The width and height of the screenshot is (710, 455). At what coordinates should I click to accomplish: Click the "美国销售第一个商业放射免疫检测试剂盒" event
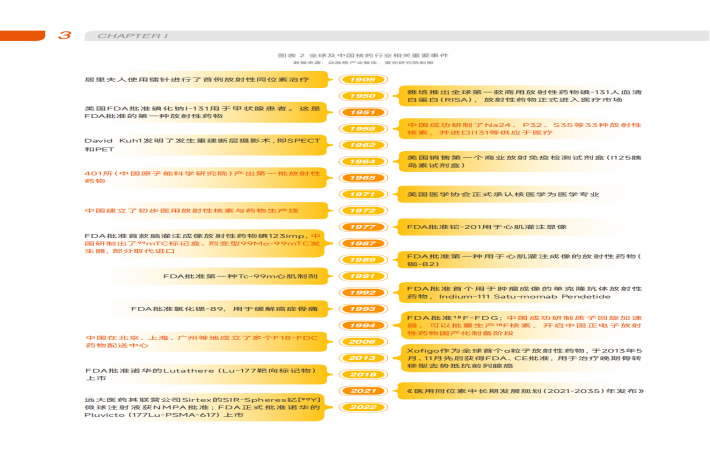pyautogui.click(x=524, y=162)
